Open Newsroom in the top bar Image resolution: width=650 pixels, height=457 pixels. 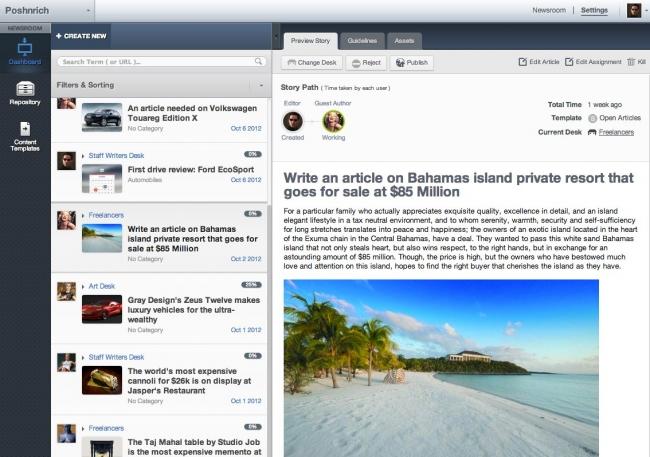pyautogui.click(x=549, y=10)
